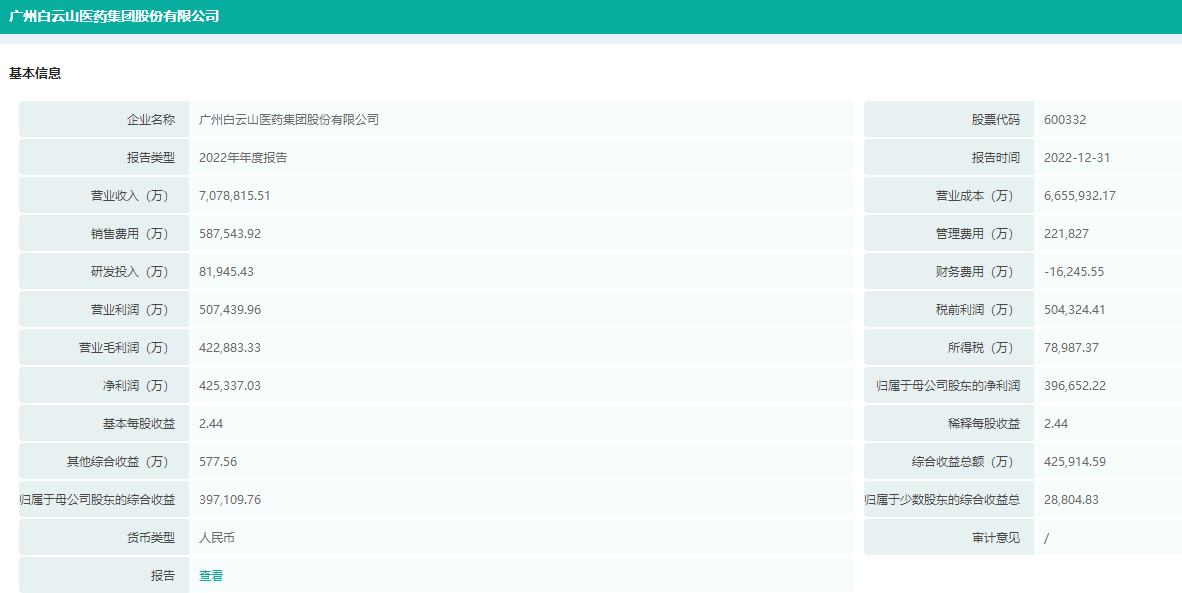This screenshot has width=1182, height=593.
Task: Select value 397,109.76
Action: 230,500
